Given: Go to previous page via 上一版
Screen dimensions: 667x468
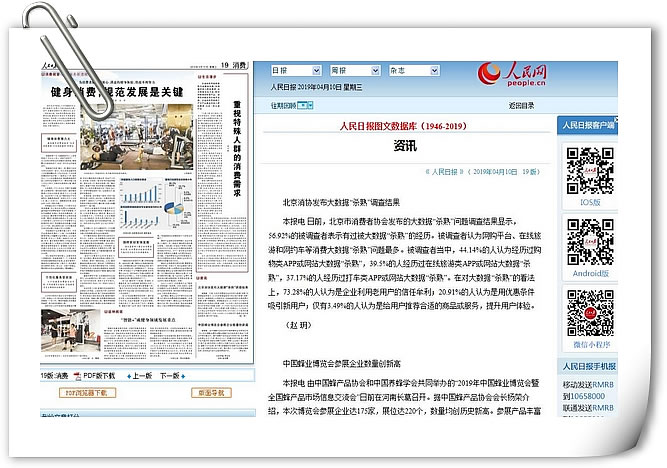Looking at the screenshot, I should tap(142, 376).
